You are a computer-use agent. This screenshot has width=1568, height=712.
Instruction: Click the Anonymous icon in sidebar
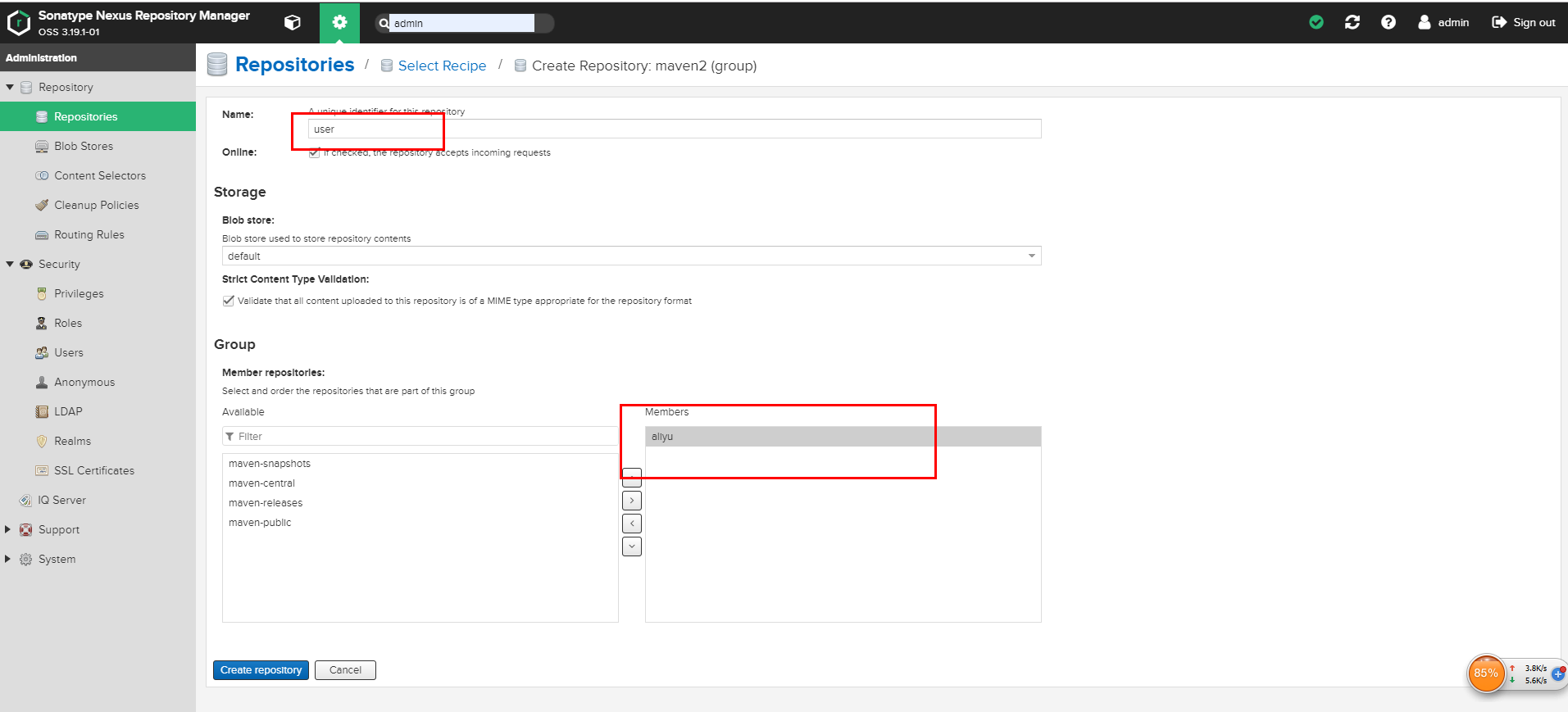click(42, 382)
